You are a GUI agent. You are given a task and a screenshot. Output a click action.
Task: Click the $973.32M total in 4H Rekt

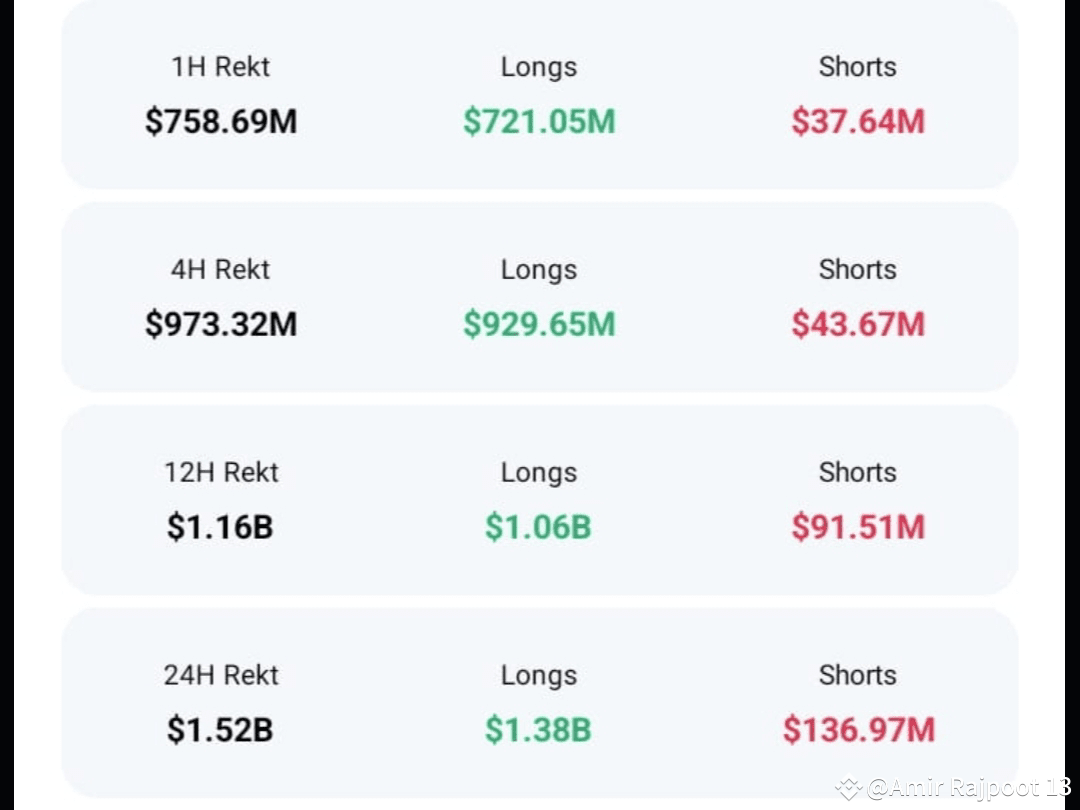point(220,324)
